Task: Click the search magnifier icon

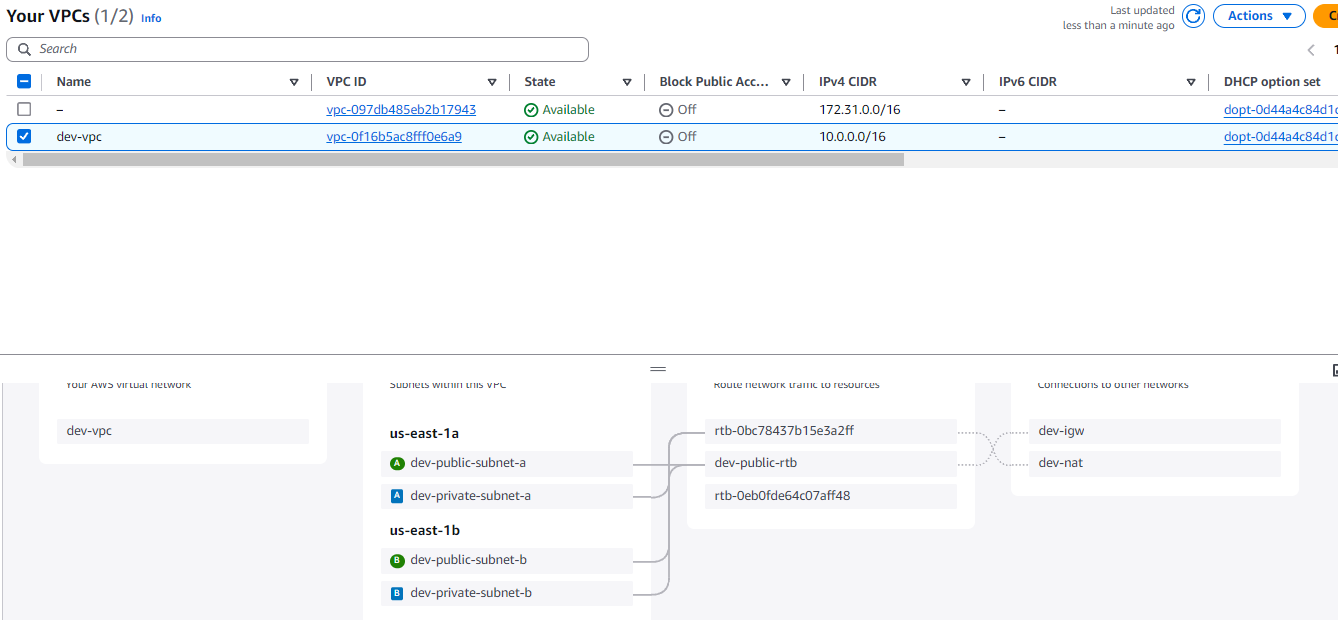Action: (24, 49)
